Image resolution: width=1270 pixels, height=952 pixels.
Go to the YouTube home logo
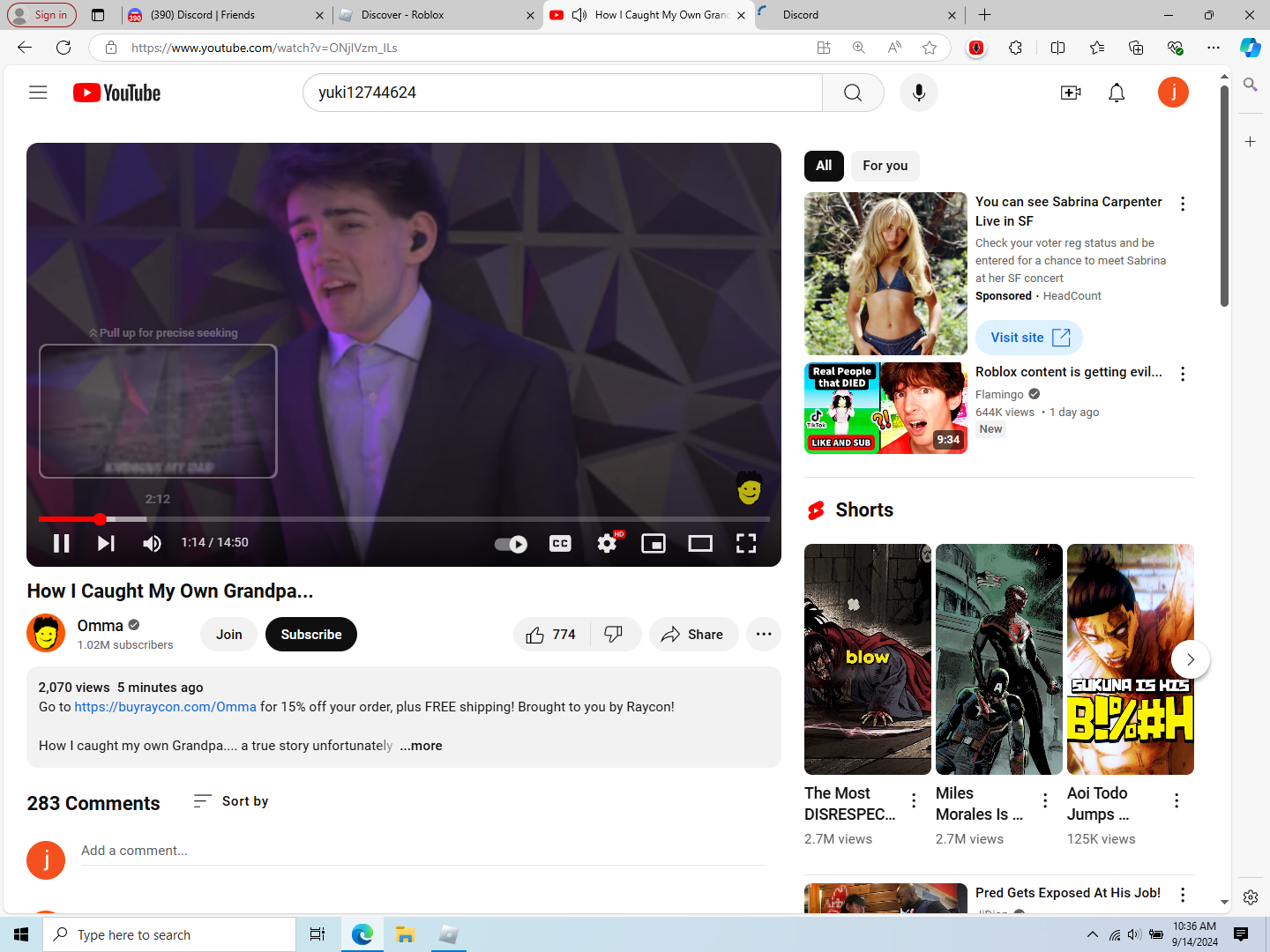116,93
